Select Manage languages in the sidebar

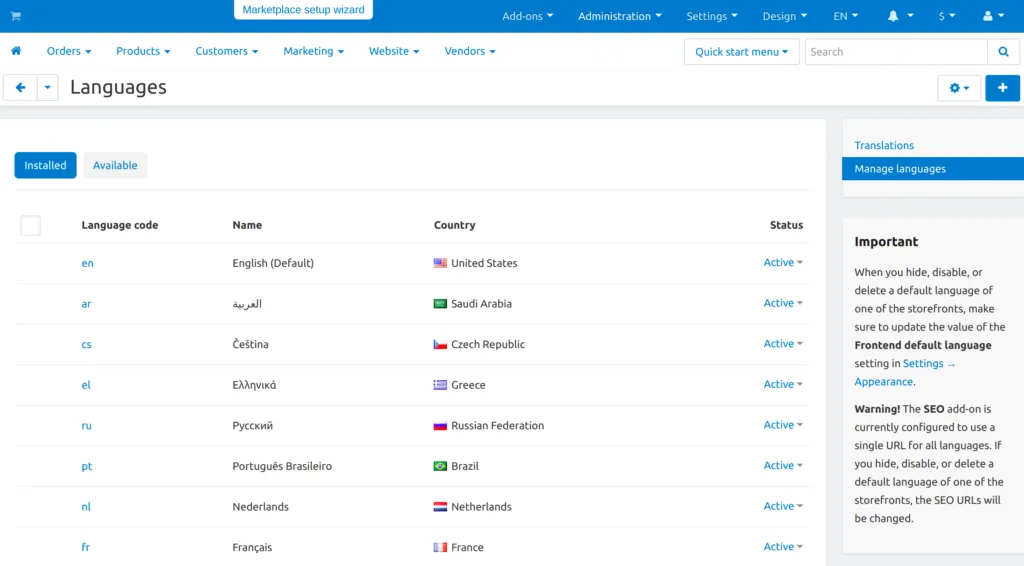933,168
